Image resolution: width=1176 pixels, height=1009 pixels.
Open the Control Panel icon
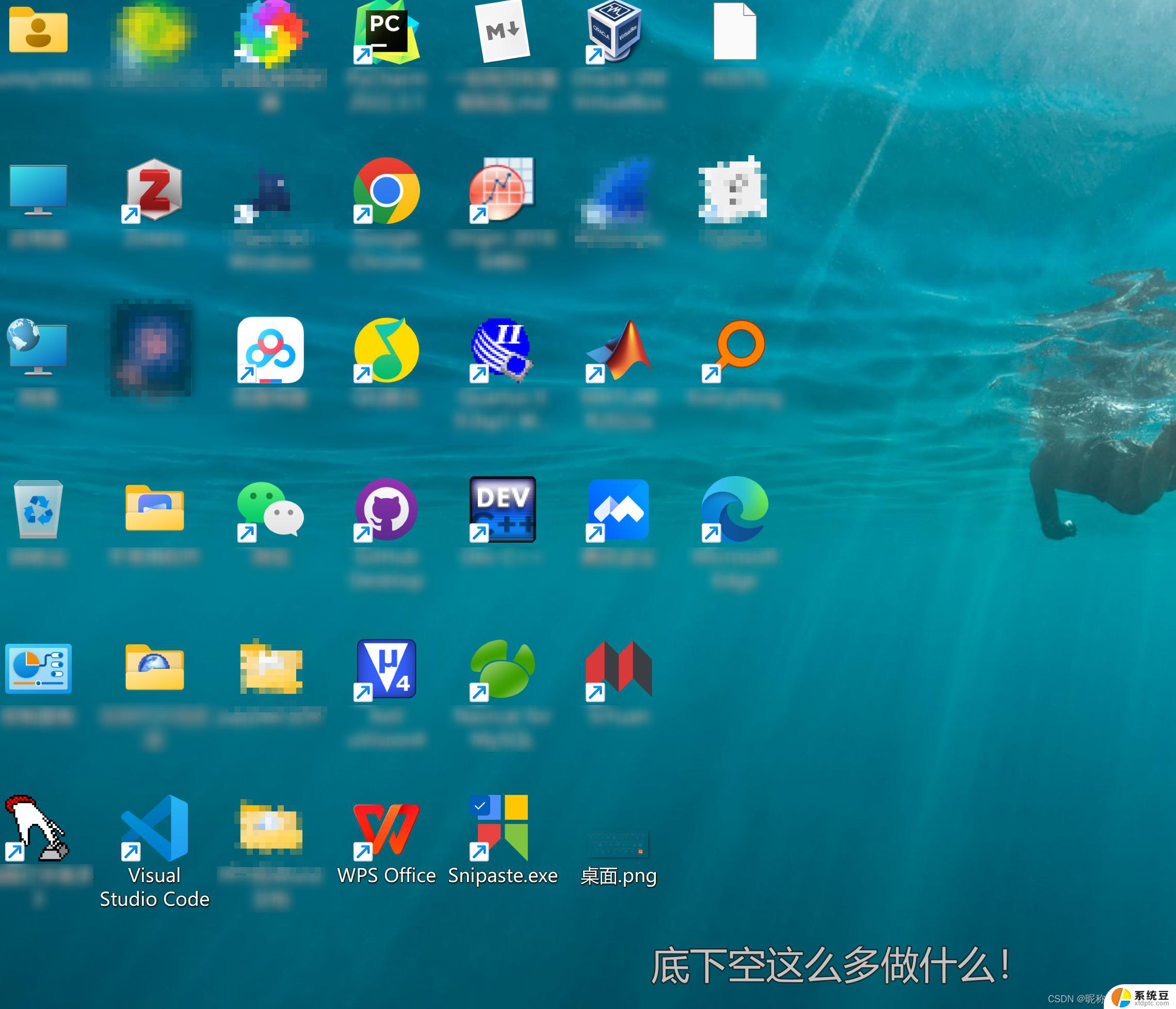[x=39, y=669]
